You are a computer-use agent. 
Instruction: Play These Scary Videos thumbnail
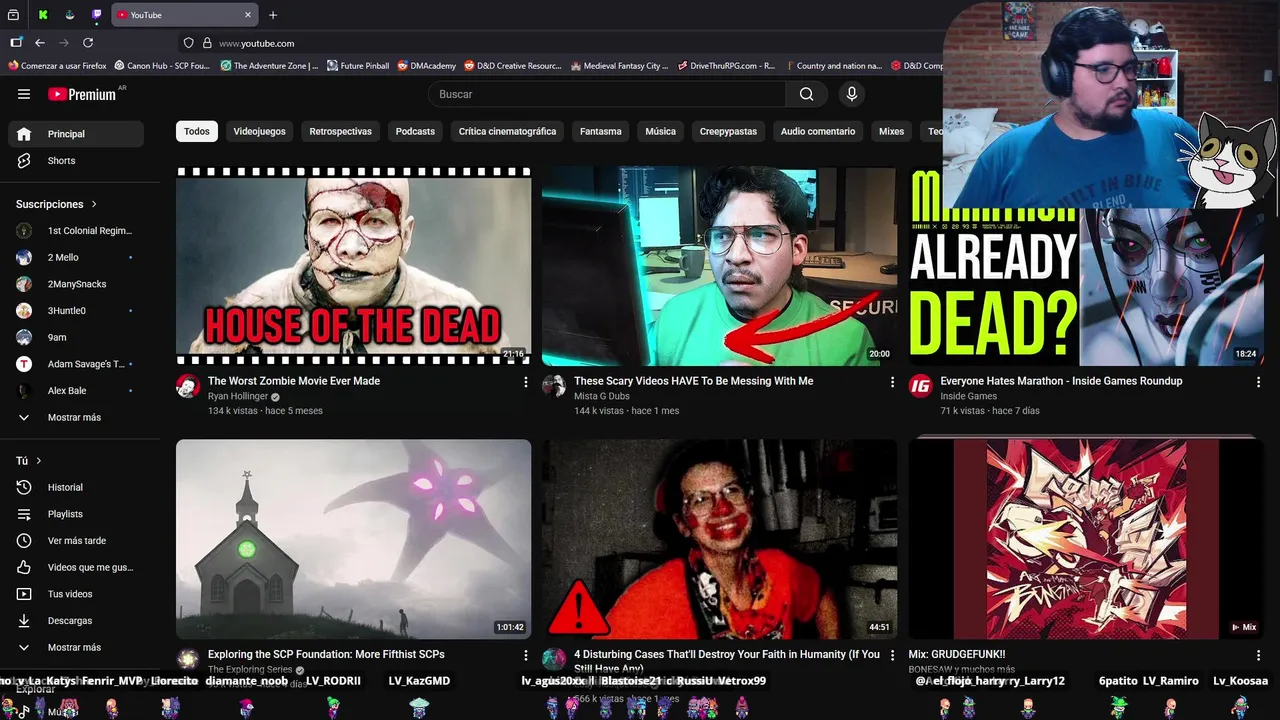point(720,266)
